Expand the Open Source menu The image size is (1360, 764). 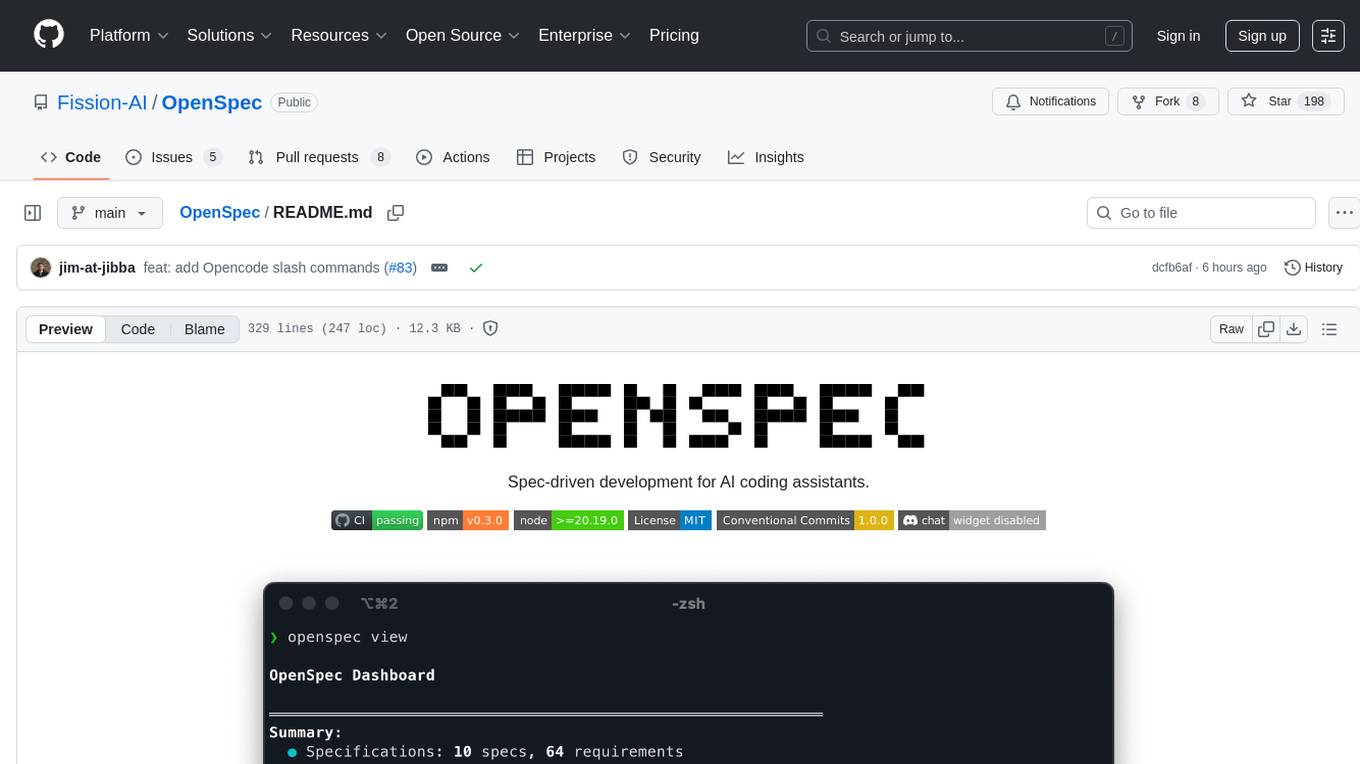[463, 35]
